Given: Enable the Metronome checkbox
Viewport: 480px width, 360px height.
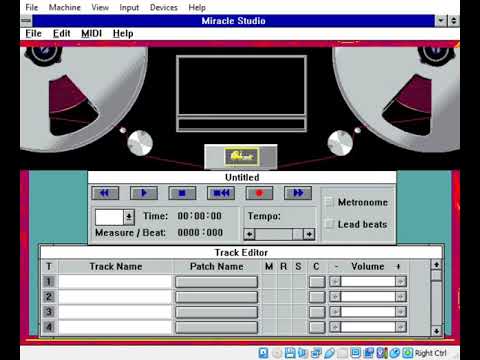Looking at the screenshot, I should coord(329,202).
